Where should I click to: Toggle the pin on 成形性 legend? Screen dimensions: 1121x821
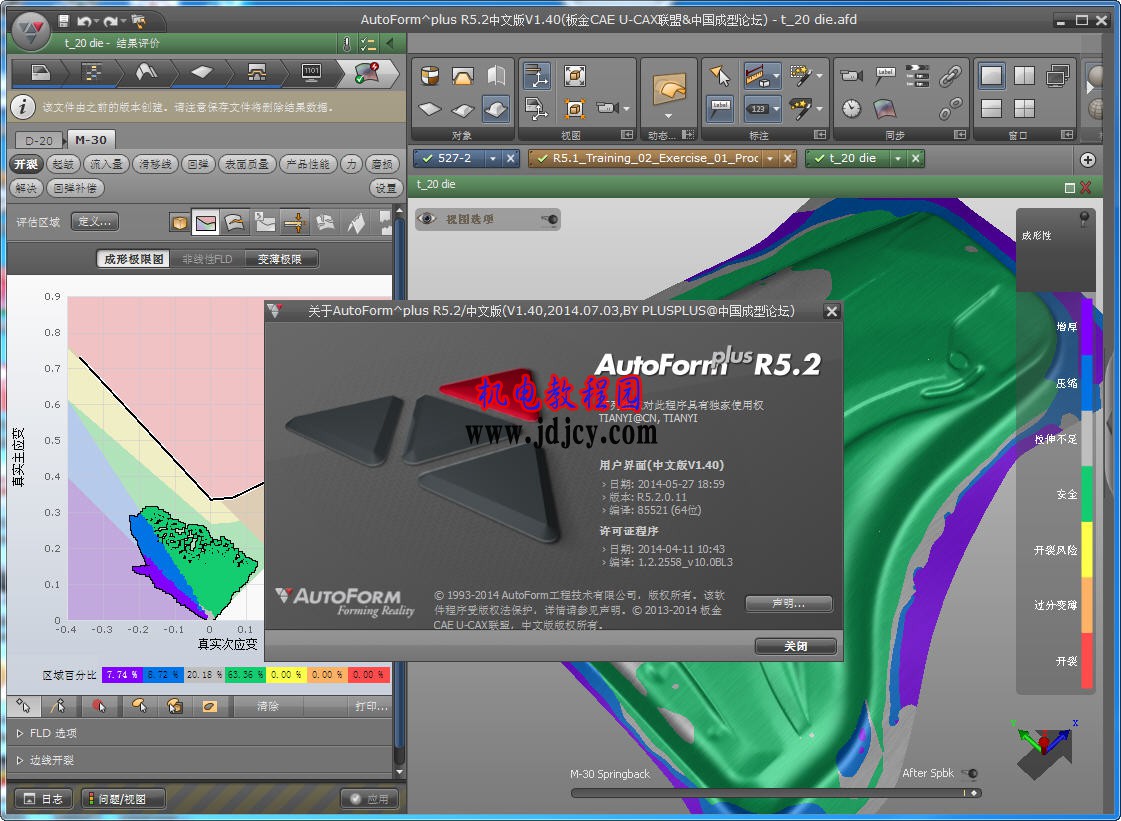tap(1085, 219)
